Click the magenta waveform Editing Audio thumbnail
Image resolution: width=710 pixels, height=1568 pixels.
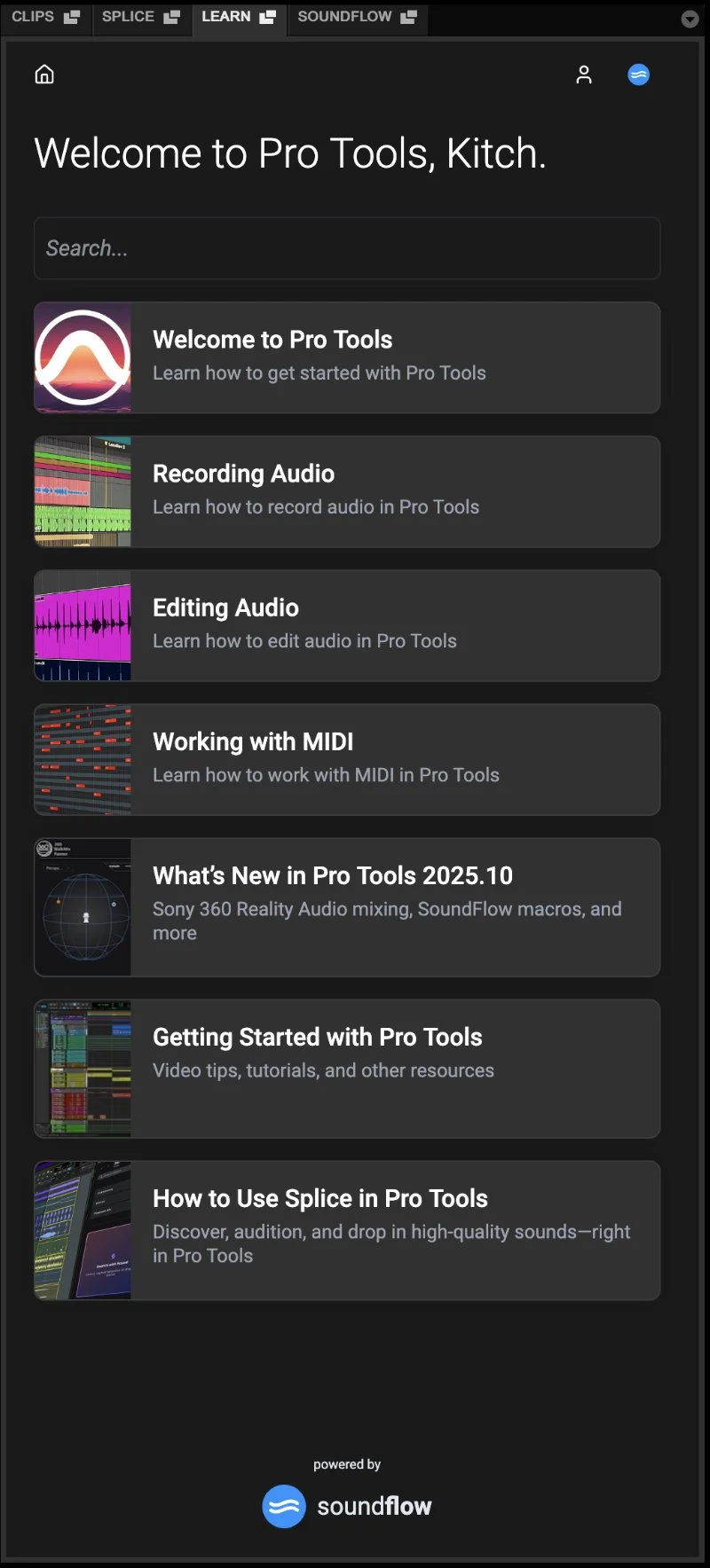pyautogui.click(x=83, y=625)
